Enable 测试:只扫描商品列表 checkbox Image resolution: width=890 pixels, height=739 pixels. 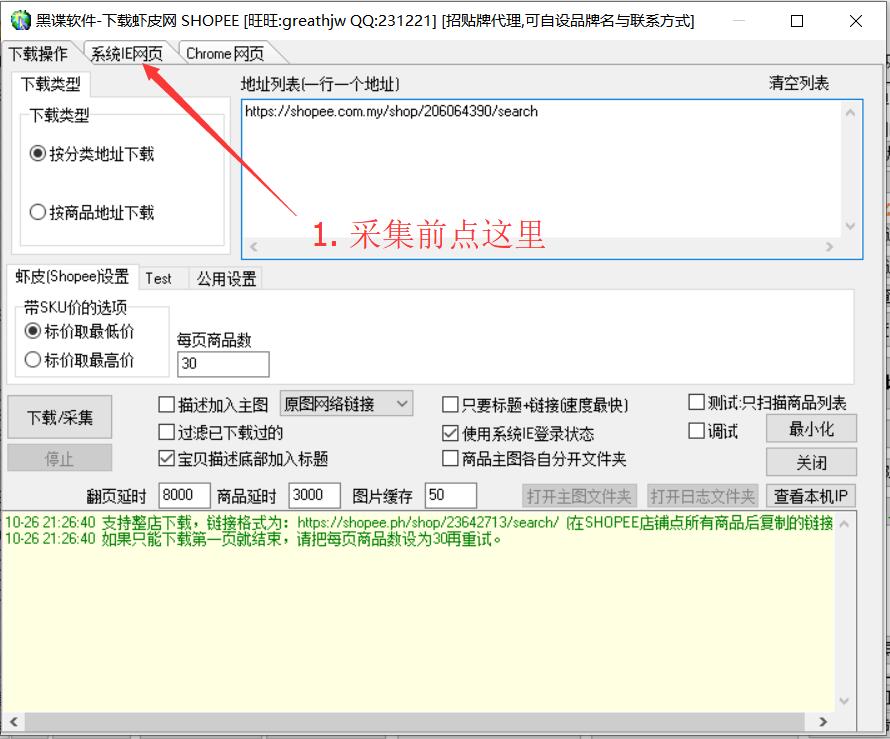(767, 402)
